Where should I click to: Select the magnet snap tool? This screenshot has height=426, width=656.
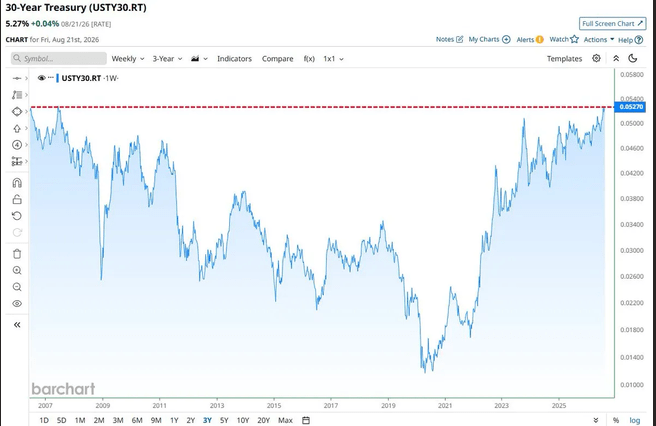point(17,183)
